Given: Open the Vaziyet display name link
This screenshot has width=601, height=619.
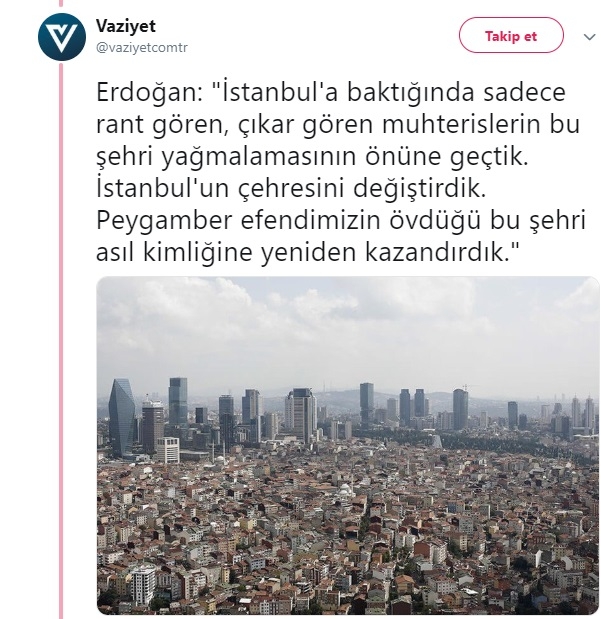Looking at the screenshot, I should pyautogui.click(x=126, y=26).
